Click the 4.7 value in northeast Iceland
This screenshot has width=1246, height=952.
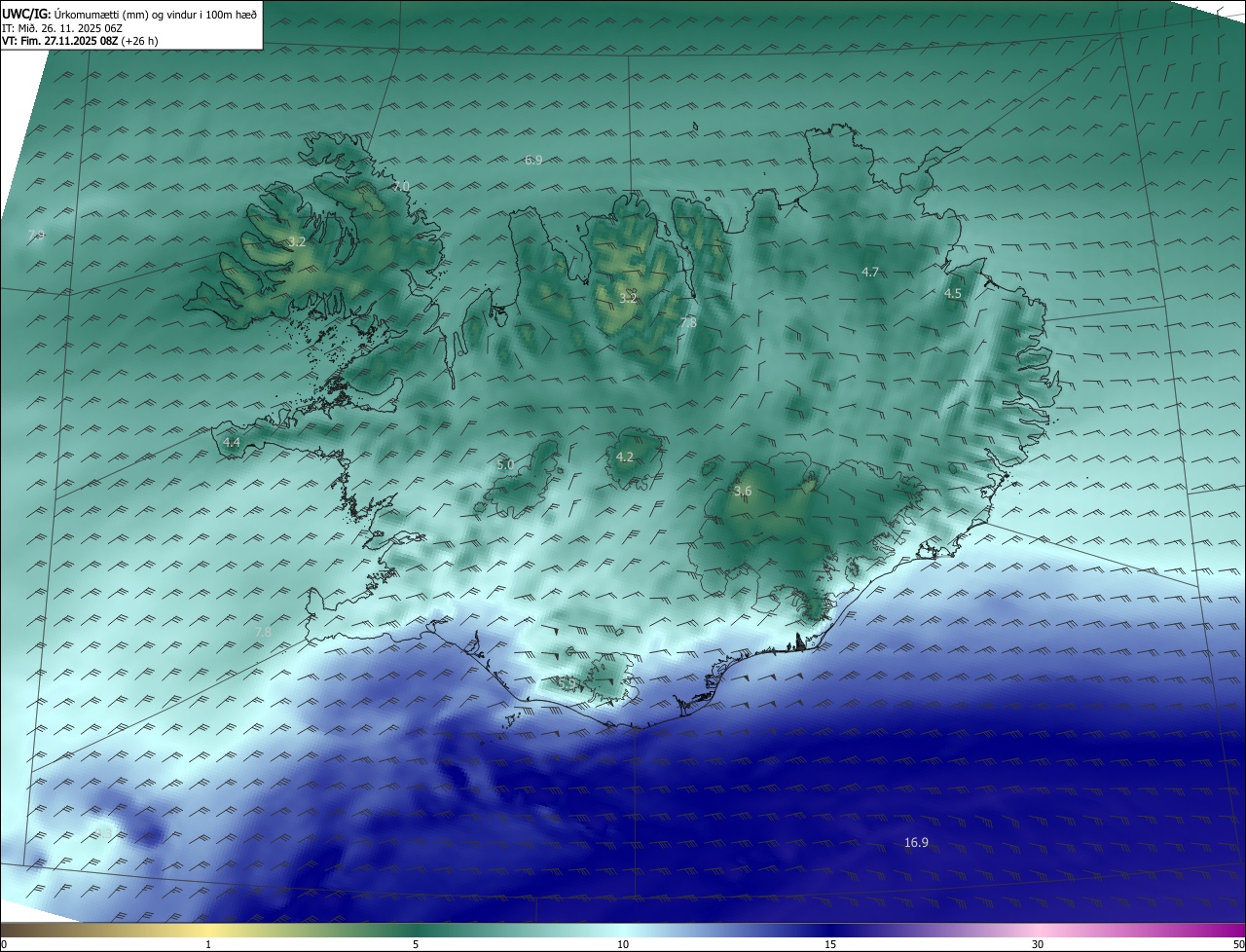click(x=870, y=273)
